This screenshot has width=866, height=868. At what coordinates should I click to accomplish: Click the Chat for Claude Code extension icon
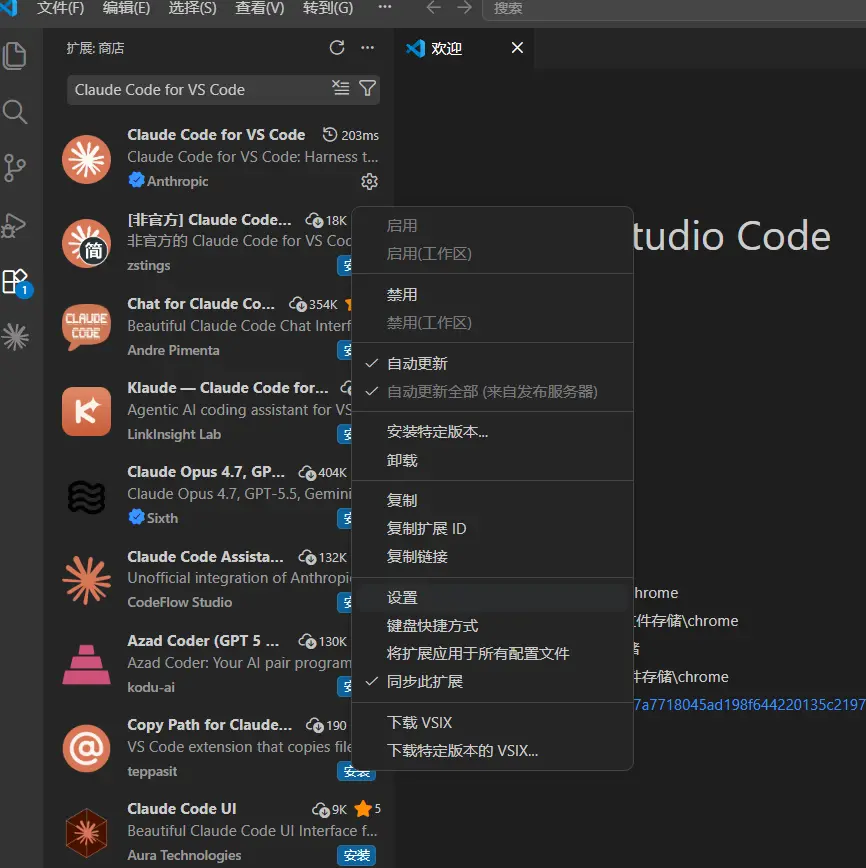pyautogui.click(x=86, y=327)
